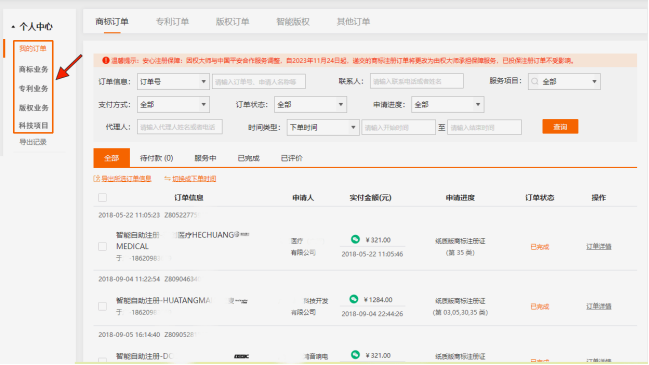
Task: Open the 支付方式 dropdown
Action: click(x=173, y=105)
